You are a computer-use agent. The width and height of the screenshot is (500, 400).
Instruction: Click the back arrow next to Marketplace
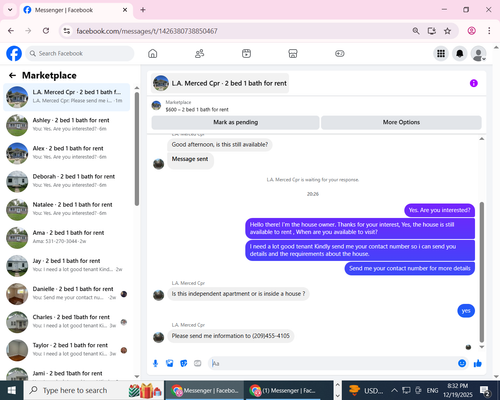click(12, 76)
